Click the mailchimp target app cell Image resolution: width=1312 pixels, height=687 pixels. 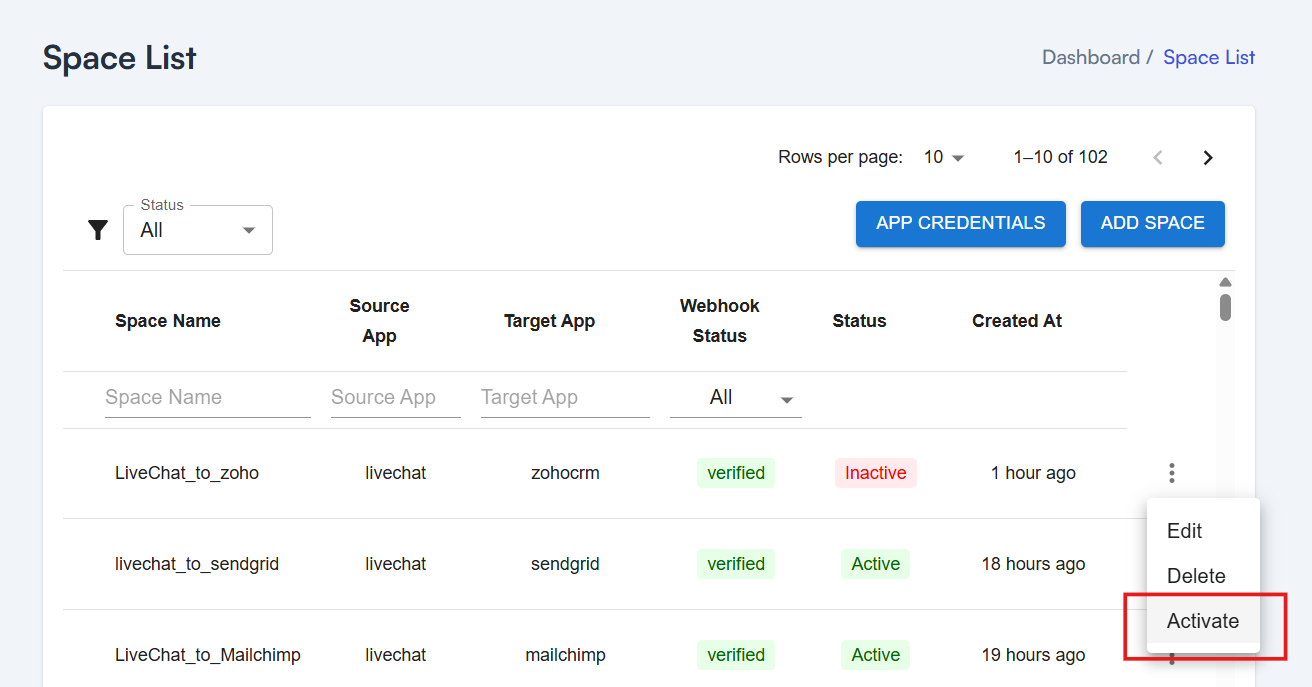click(x=565, y=655)
